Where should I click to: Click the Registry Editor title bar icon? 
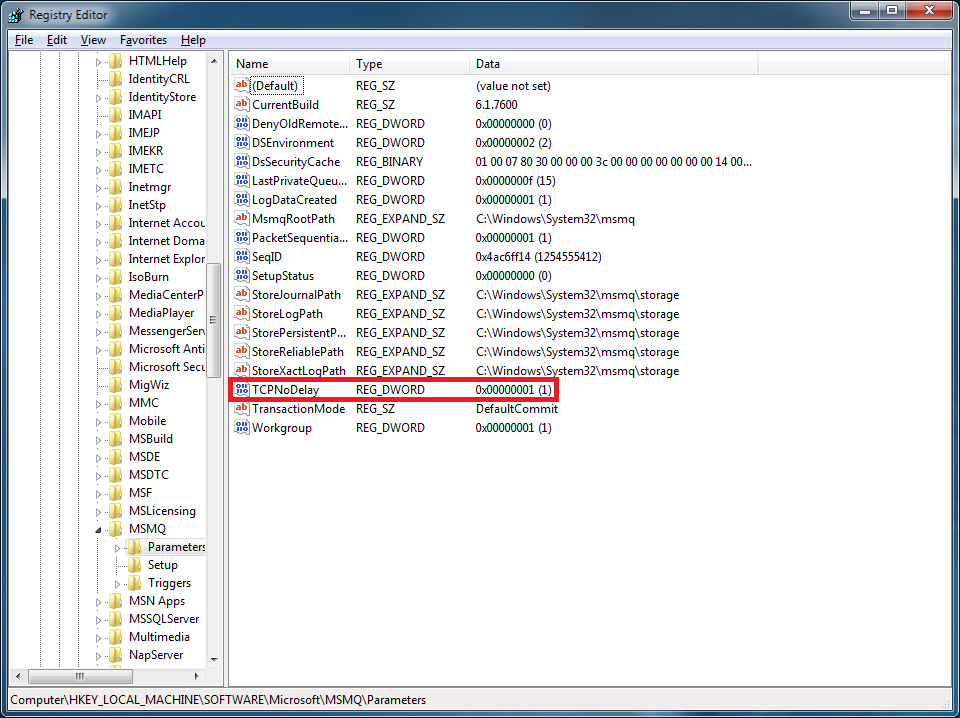17,15
